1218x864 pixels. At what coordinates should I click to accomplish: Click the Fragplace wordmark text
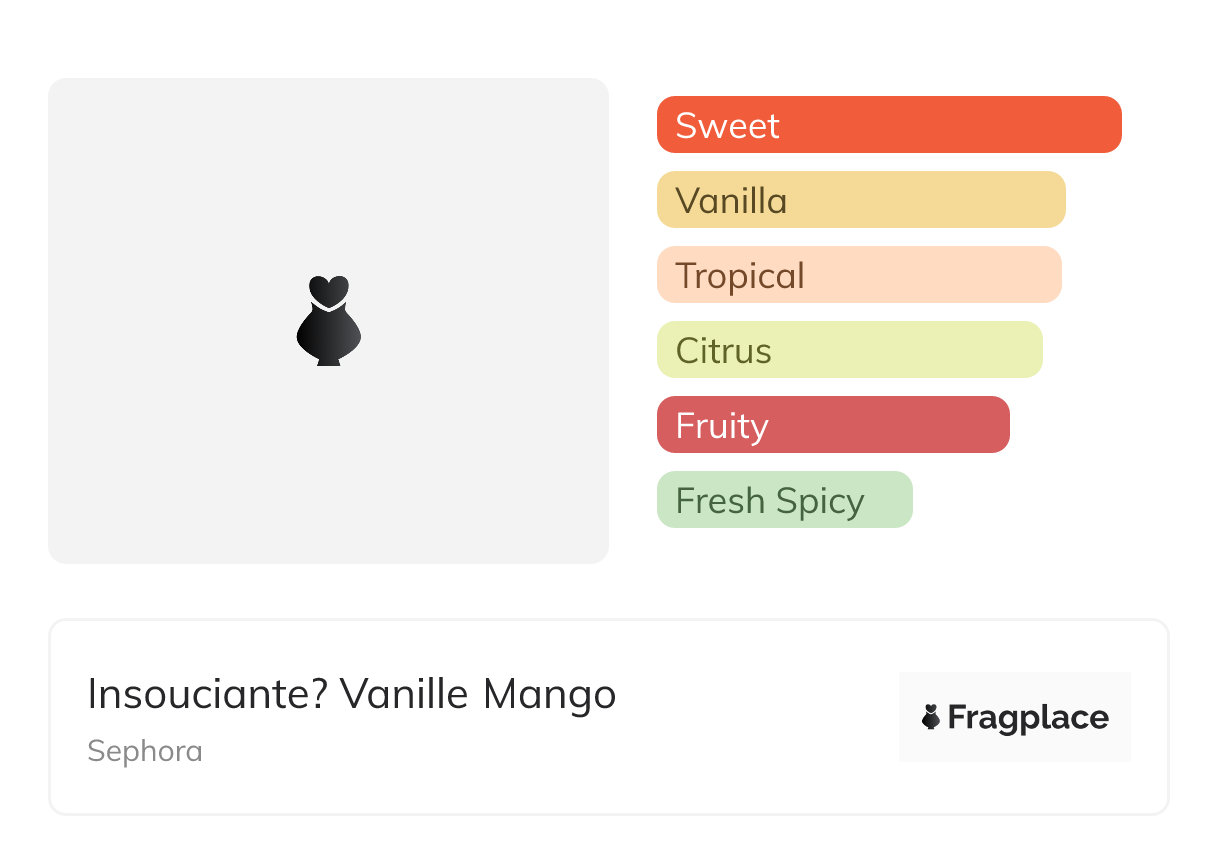click(1028, 718)
